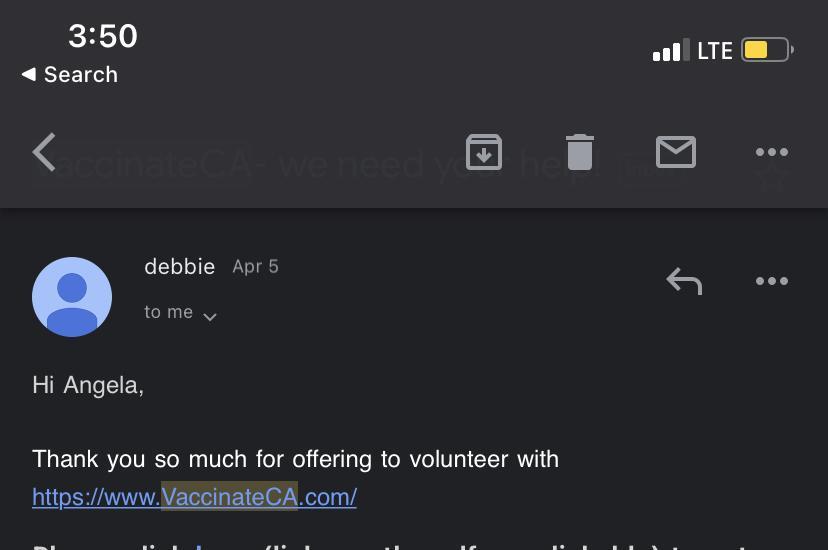Tap the 'Apr 5' date label
This screenshot has height=550, width=828.
tap(256, 267)
